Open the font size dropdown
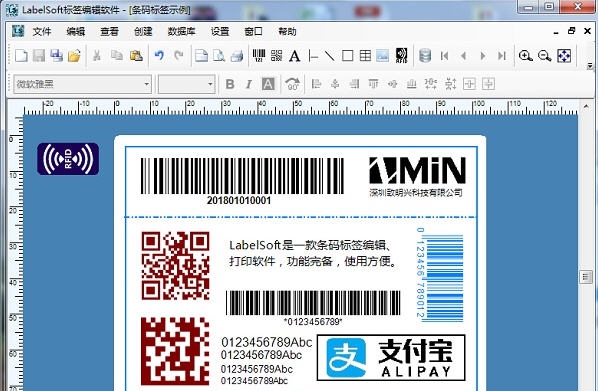This screenshot has width=598, height=391. (x=210, y=84)
